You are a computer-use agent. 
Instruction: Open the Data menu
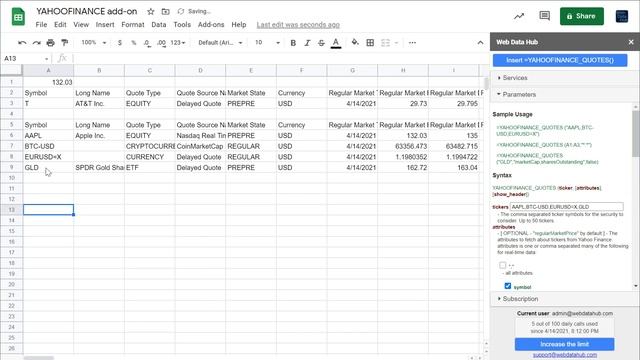(x=158, y=24)
